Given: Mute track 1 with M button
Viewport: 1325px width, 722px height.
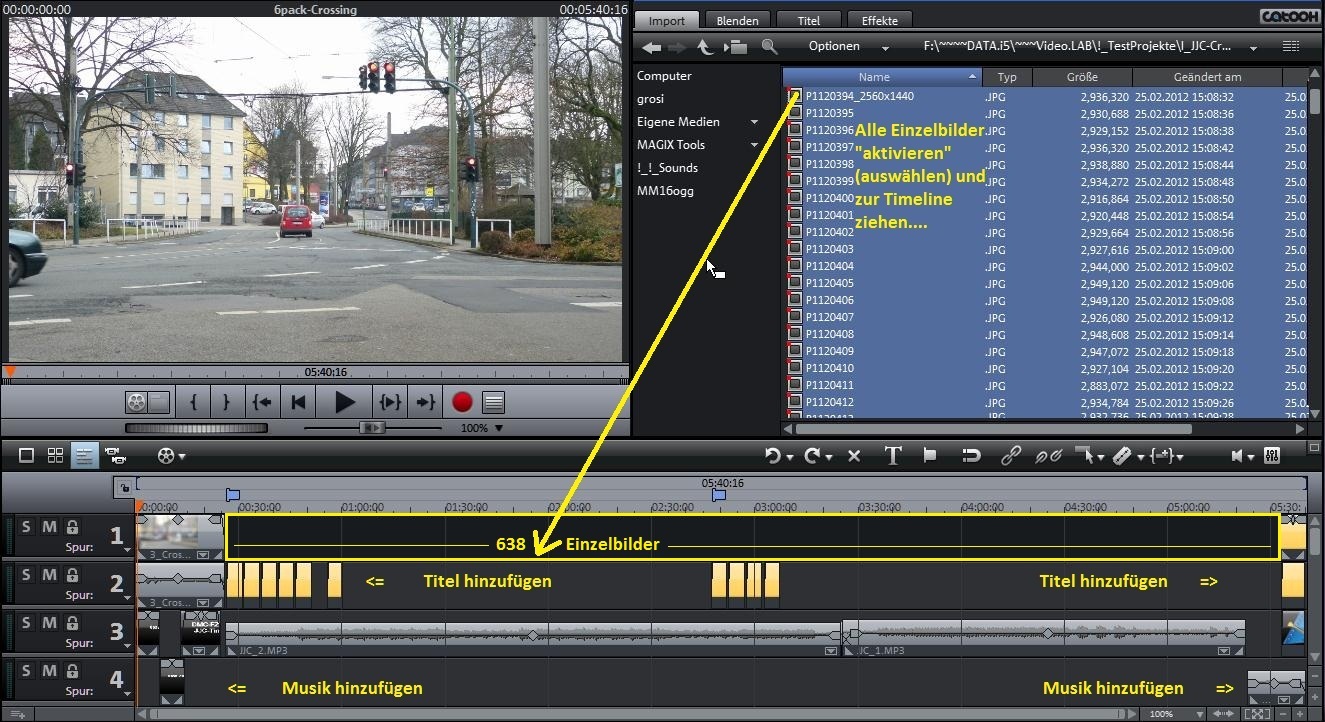Looking at the screenshot, I should 49,526.
